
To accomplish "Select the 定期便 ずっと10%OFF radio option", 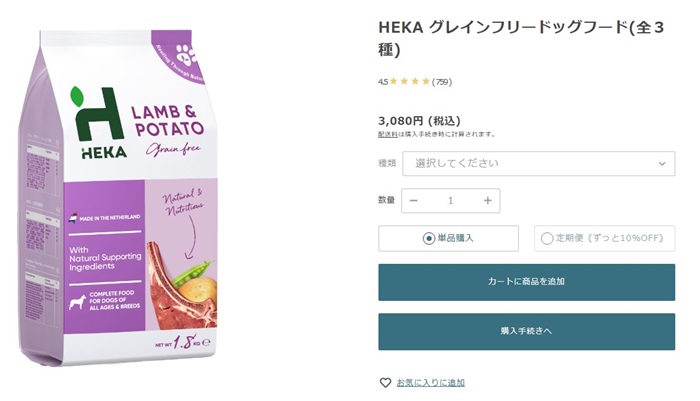I will tap(547, 238).
